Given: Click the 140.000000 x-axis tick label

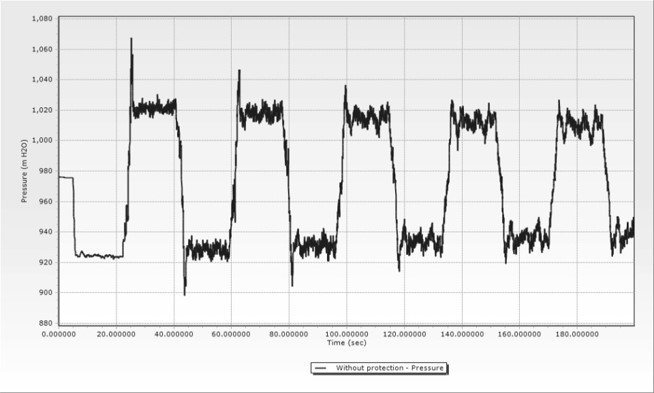Looking at the screenshot, I should click(462, 334).
